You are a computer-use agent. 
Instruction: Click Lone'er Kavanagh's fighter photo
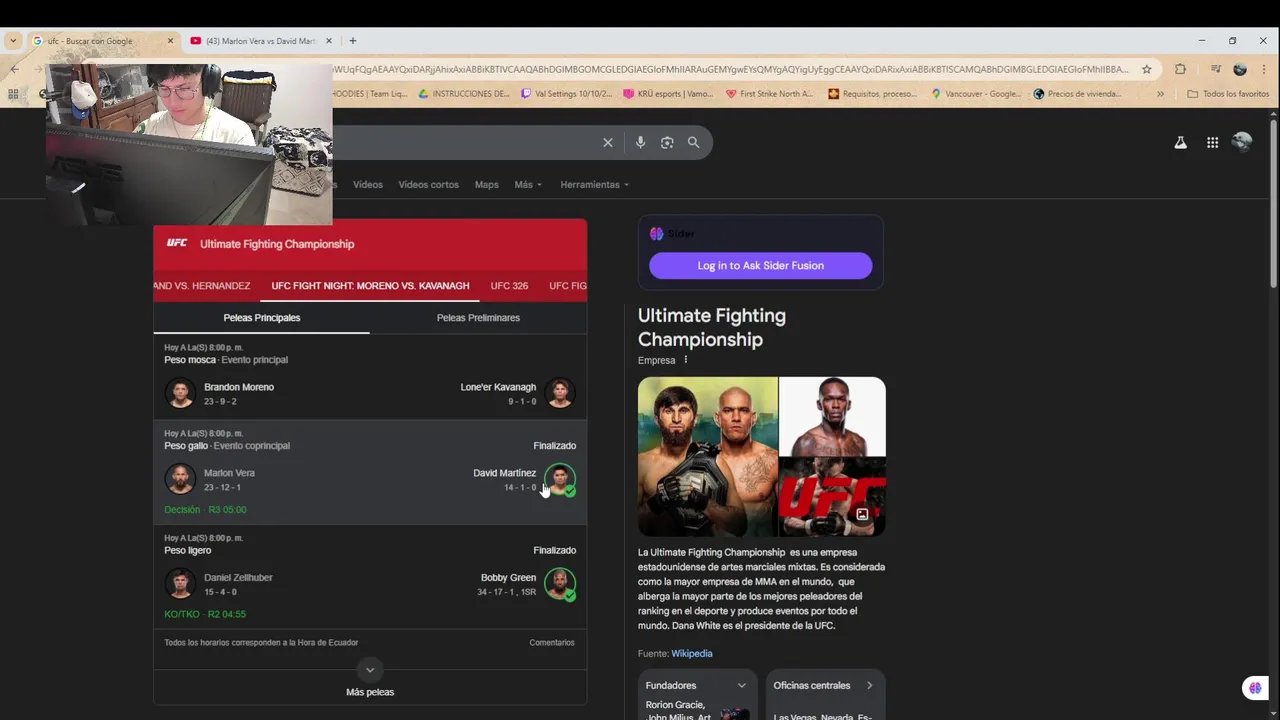point(560,393)
